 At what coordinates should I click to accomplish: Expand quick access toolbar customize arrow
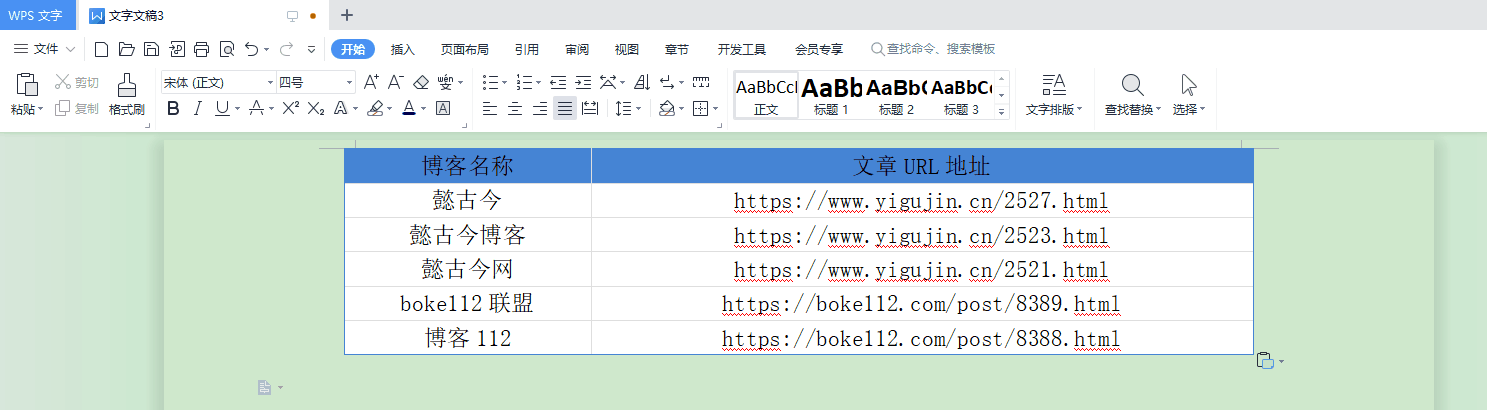click(311, 49)
